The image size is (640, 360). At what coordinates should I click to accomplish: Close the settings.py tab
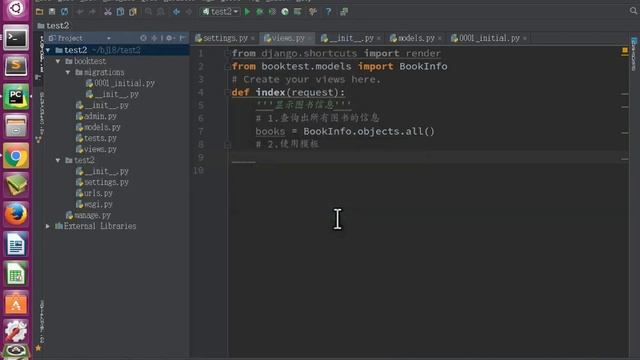pos(253,38)
